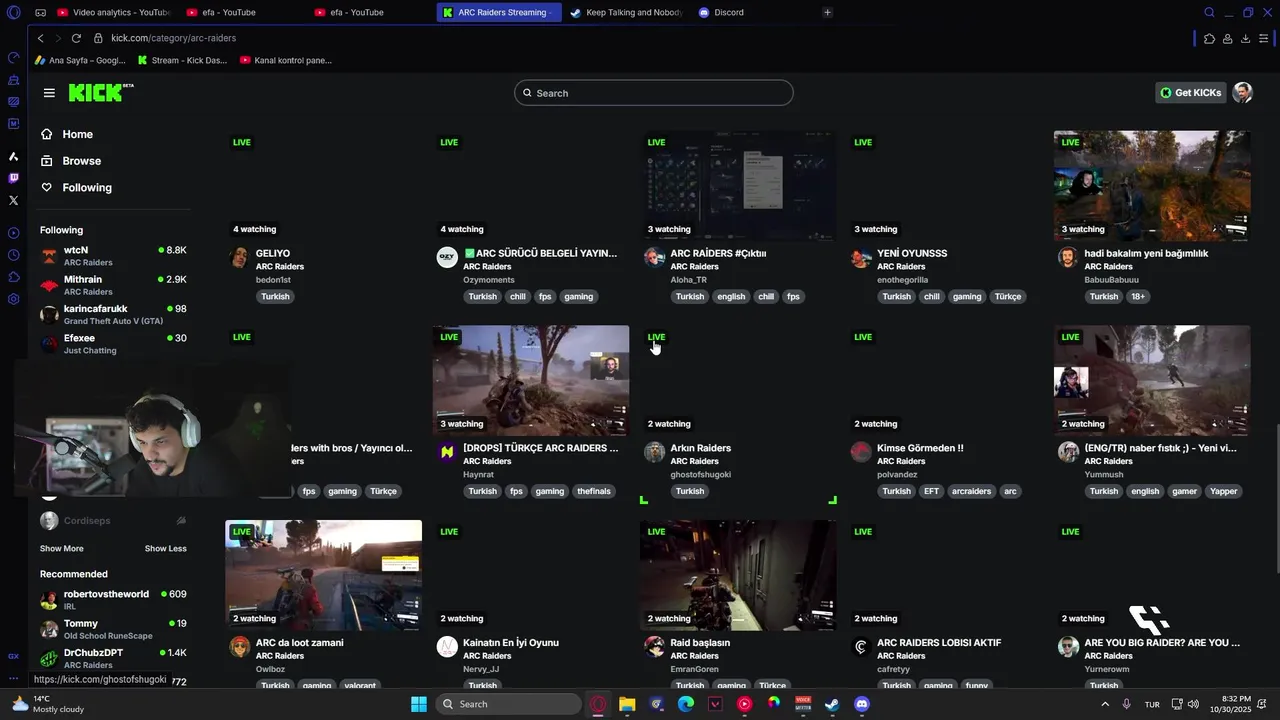Image resolution: width=1280 pixels, height=720 pixels.
Task: Focus the Kick search field
Action: (x=654, y=93)
